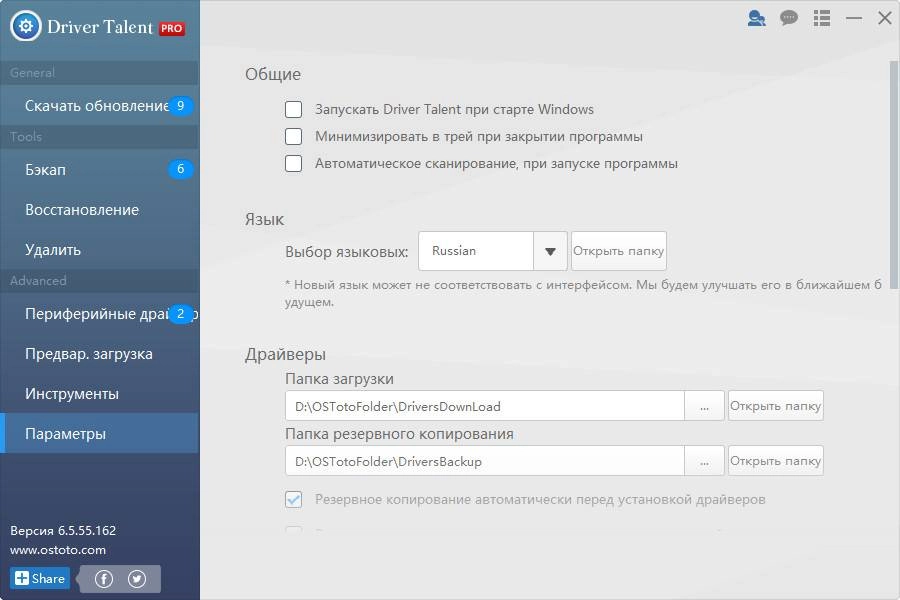
Task: Click the Share plus button
Action: pos(40,578)
